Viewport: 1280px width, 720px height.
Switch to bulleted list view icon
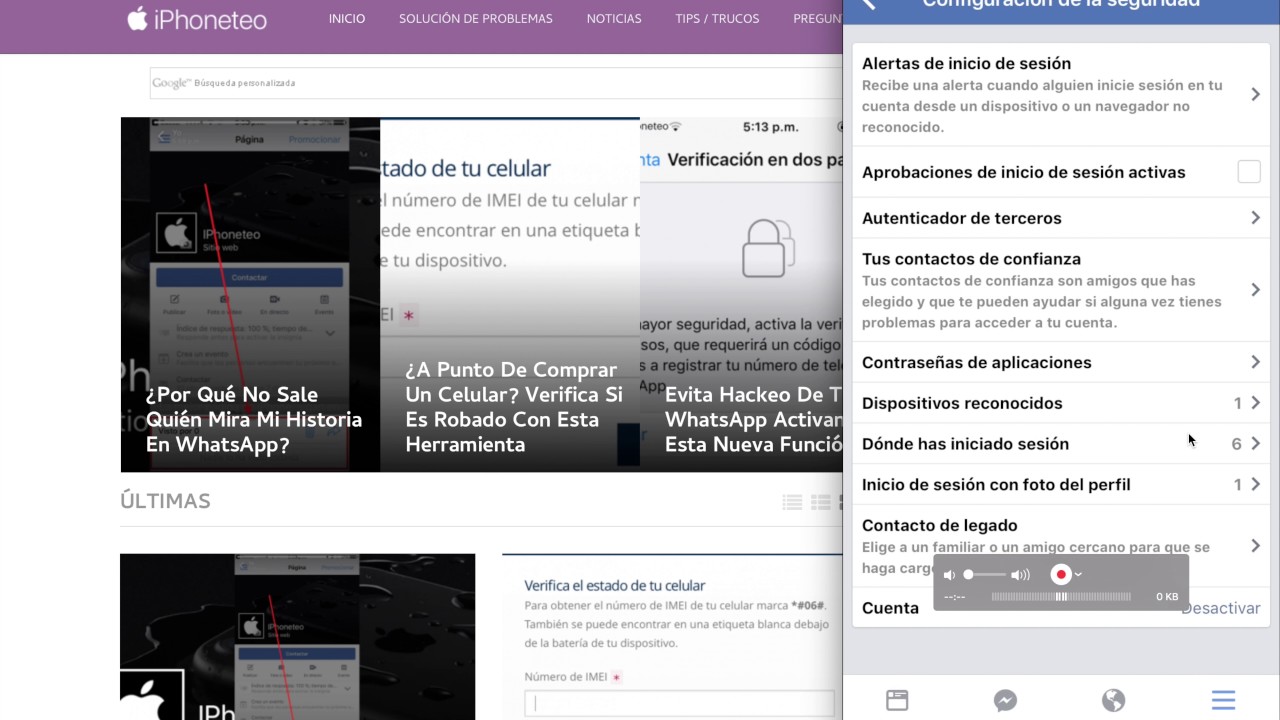(792, 502)
